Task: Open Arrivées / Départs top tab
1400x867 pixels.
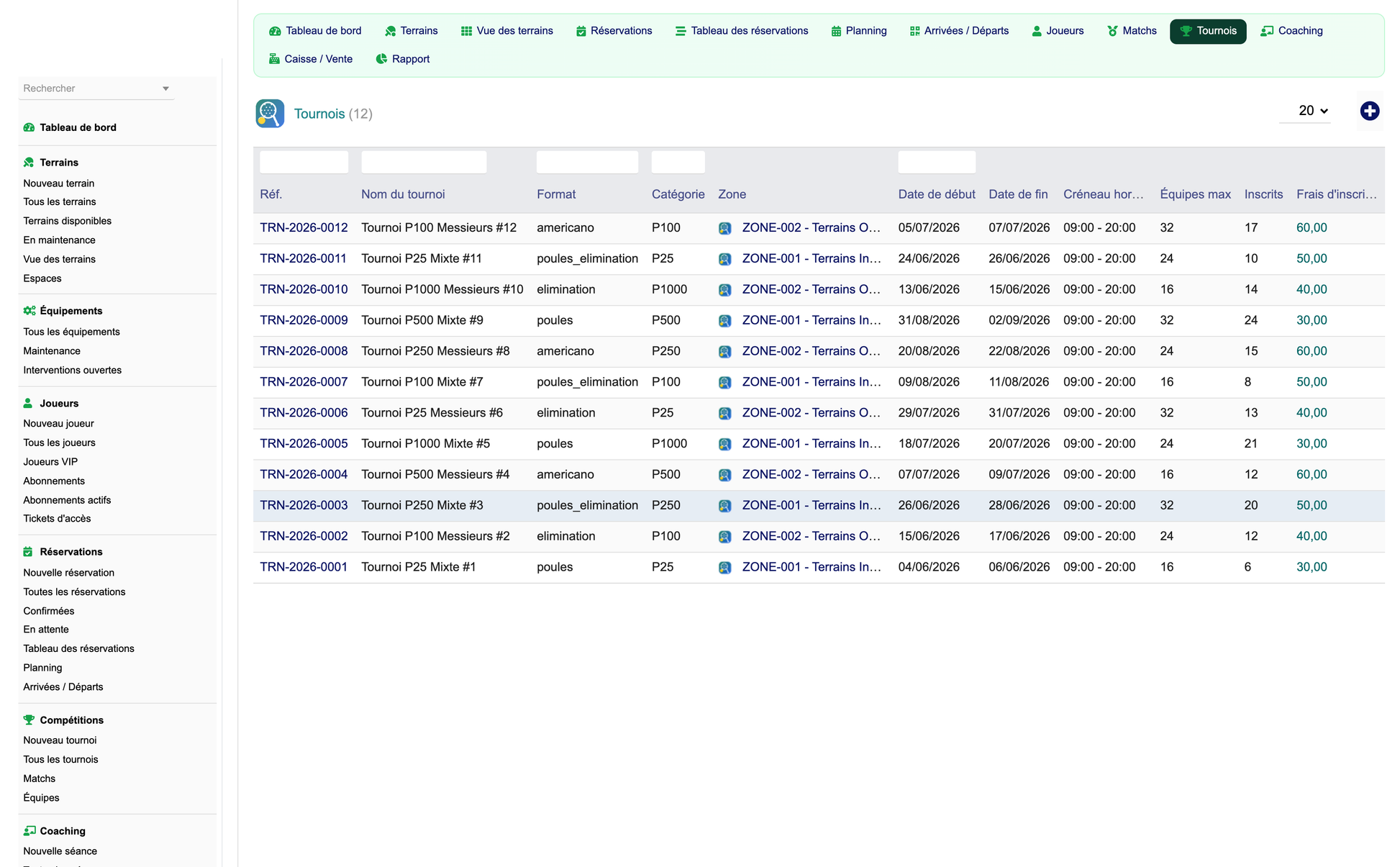Action: point(959,31)
